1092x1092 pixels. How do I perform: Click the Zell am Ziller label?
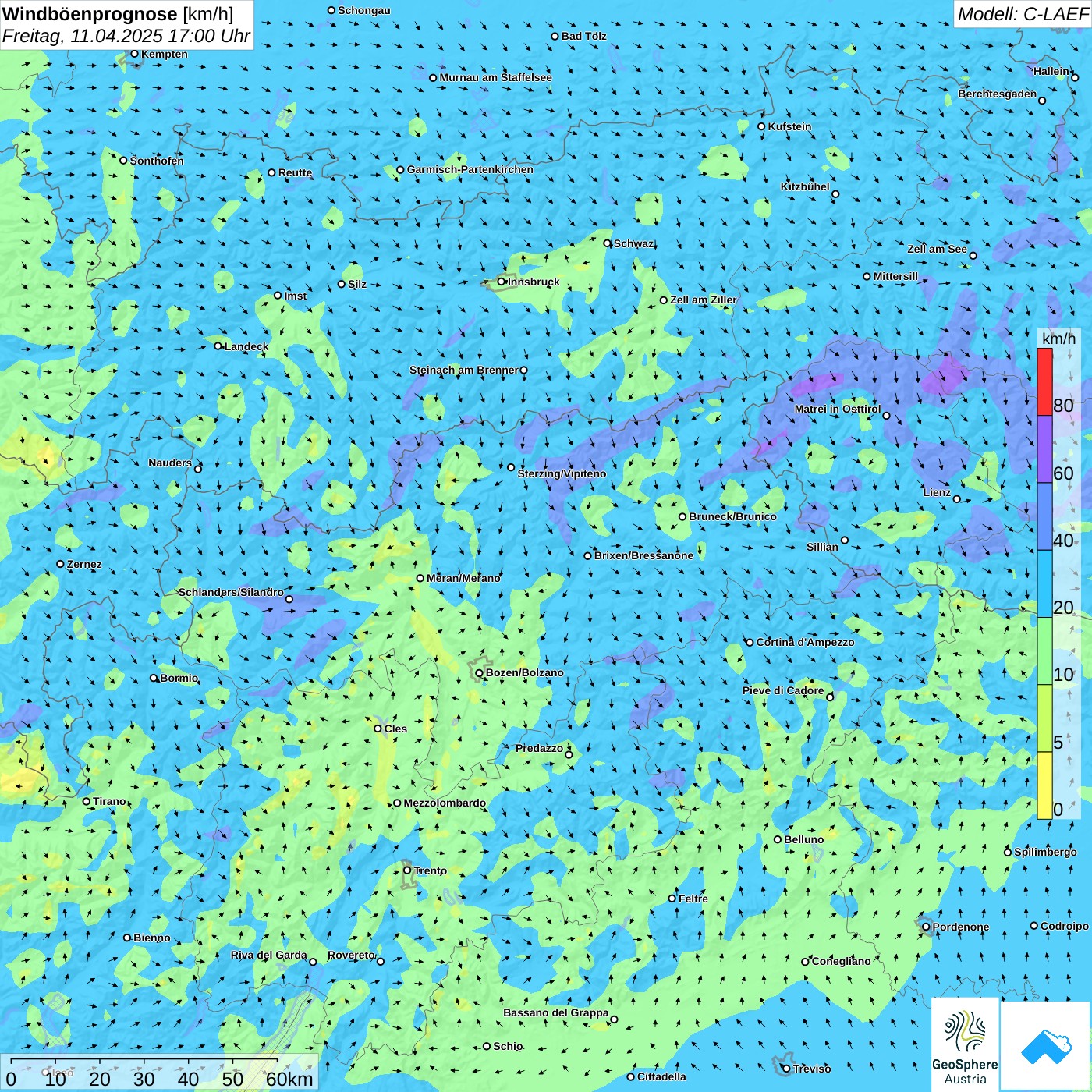coord(704,300)
